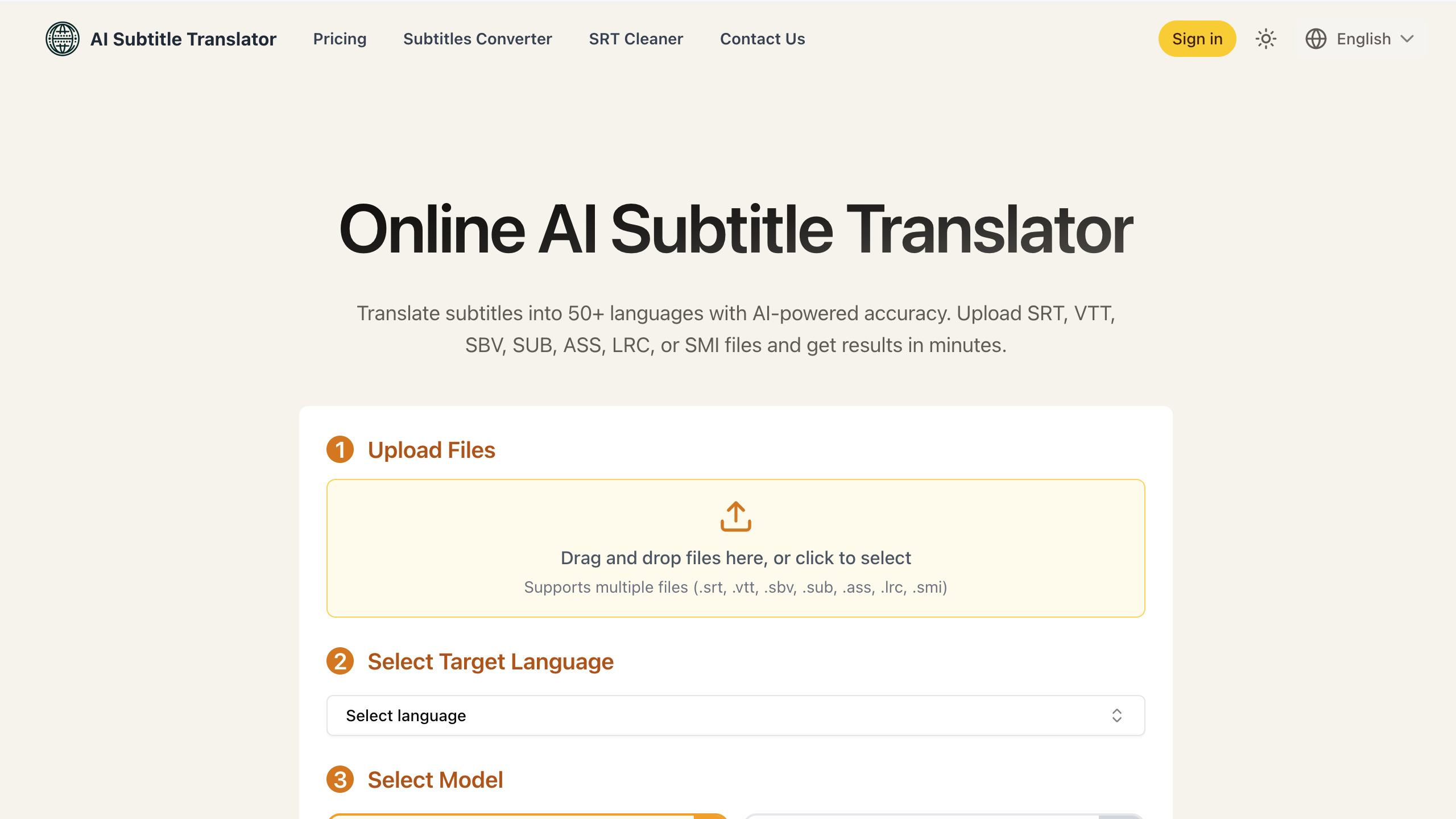The width and height of the screenshot is (1456, 819).
Task: Toggle the light/dark theme sun icon
Action: (1266, 39)
